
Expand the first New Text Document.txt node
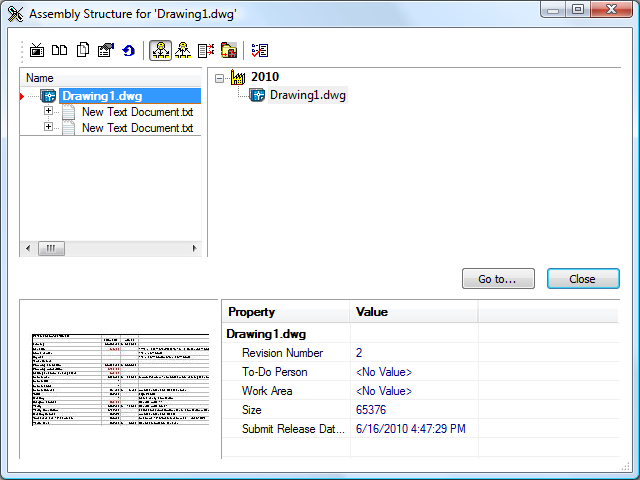pos(48,112)
